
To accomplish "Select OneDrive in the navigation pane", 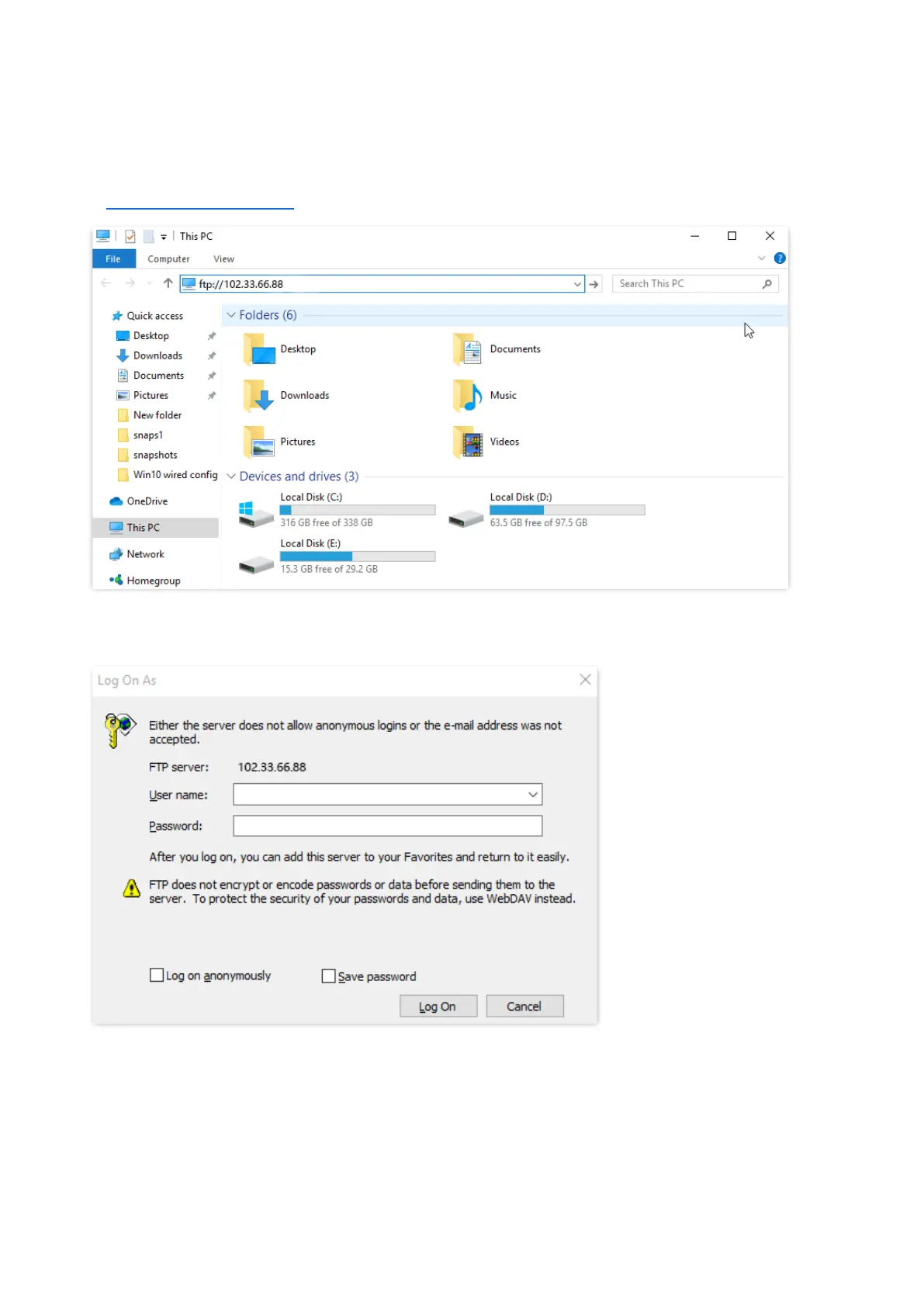I will pos(147,501).
